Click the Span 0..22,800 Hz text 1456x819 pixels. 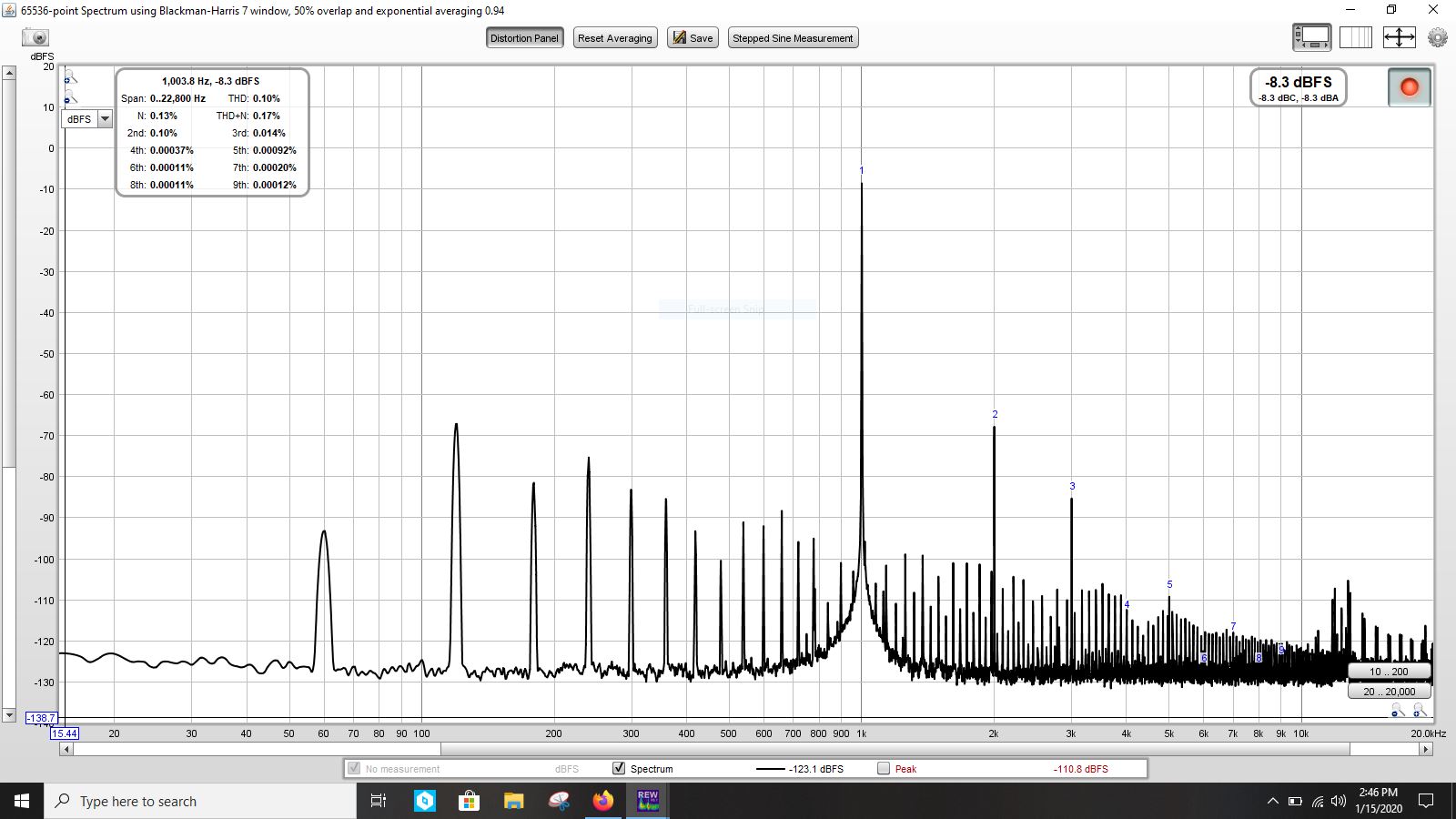coord(163,98)
